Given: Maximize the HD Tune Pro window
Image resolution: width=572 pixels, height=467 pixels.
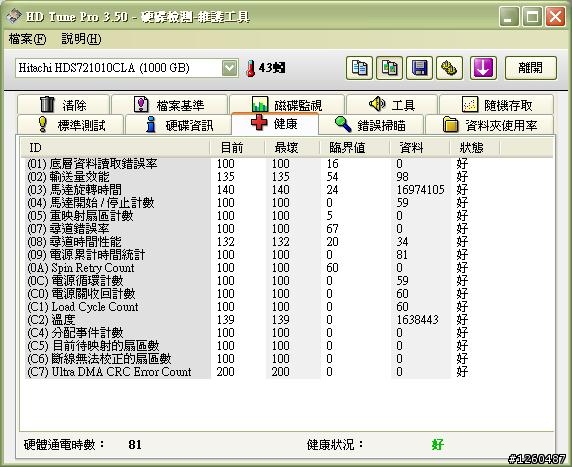Looking at the screenshot, I should point(532,16).
